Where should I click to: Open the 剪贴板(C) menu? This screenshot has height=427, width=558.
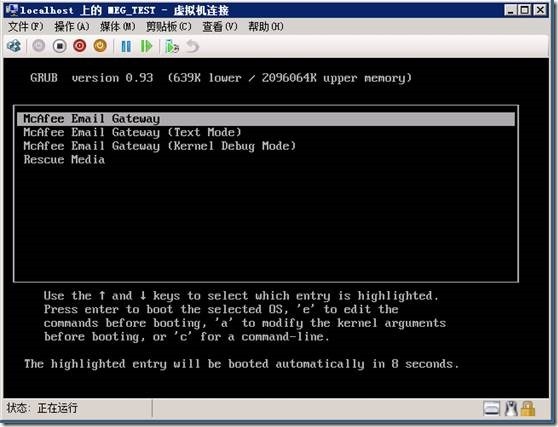tap(169, 27)
